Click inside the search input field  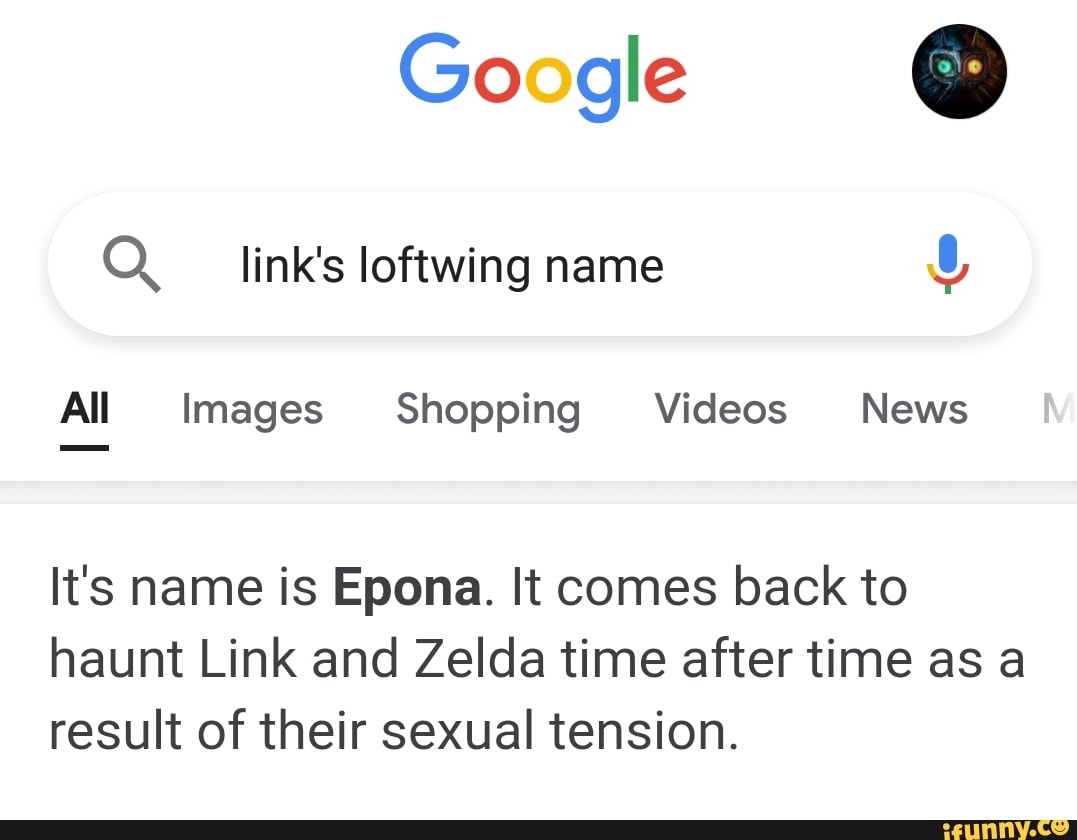pyautogui.click(x=540, y=264)
